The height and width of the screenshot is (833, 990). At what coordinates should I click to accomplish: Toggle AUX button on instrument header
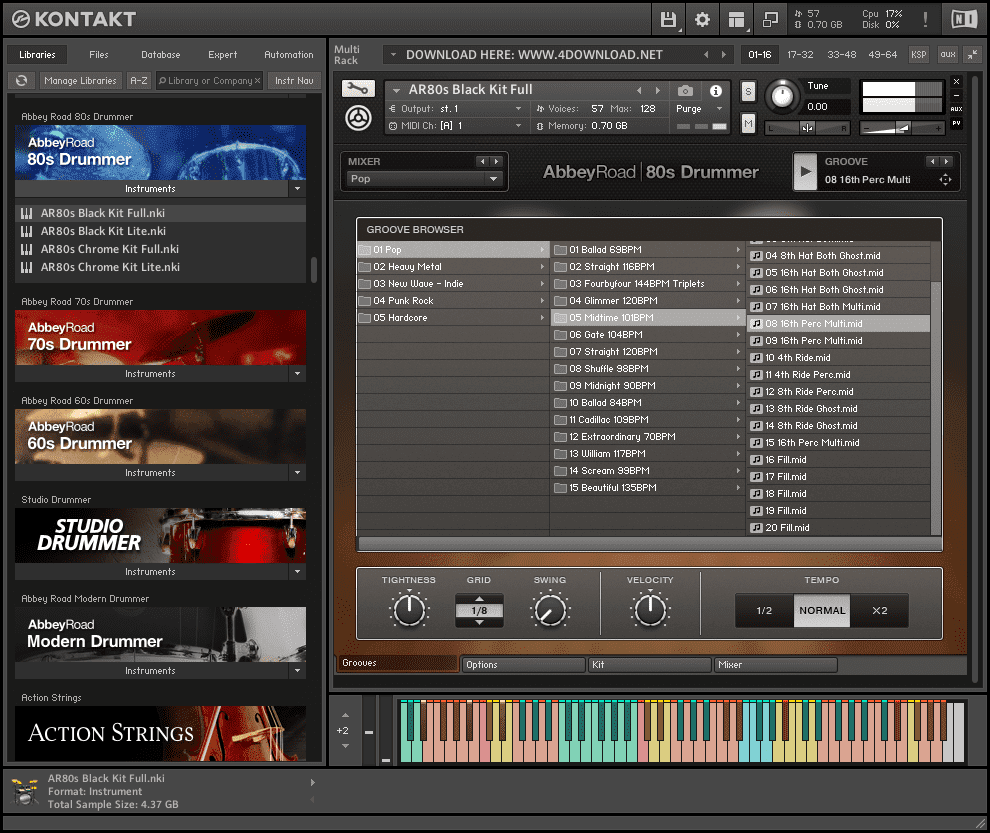pos(957,109)
